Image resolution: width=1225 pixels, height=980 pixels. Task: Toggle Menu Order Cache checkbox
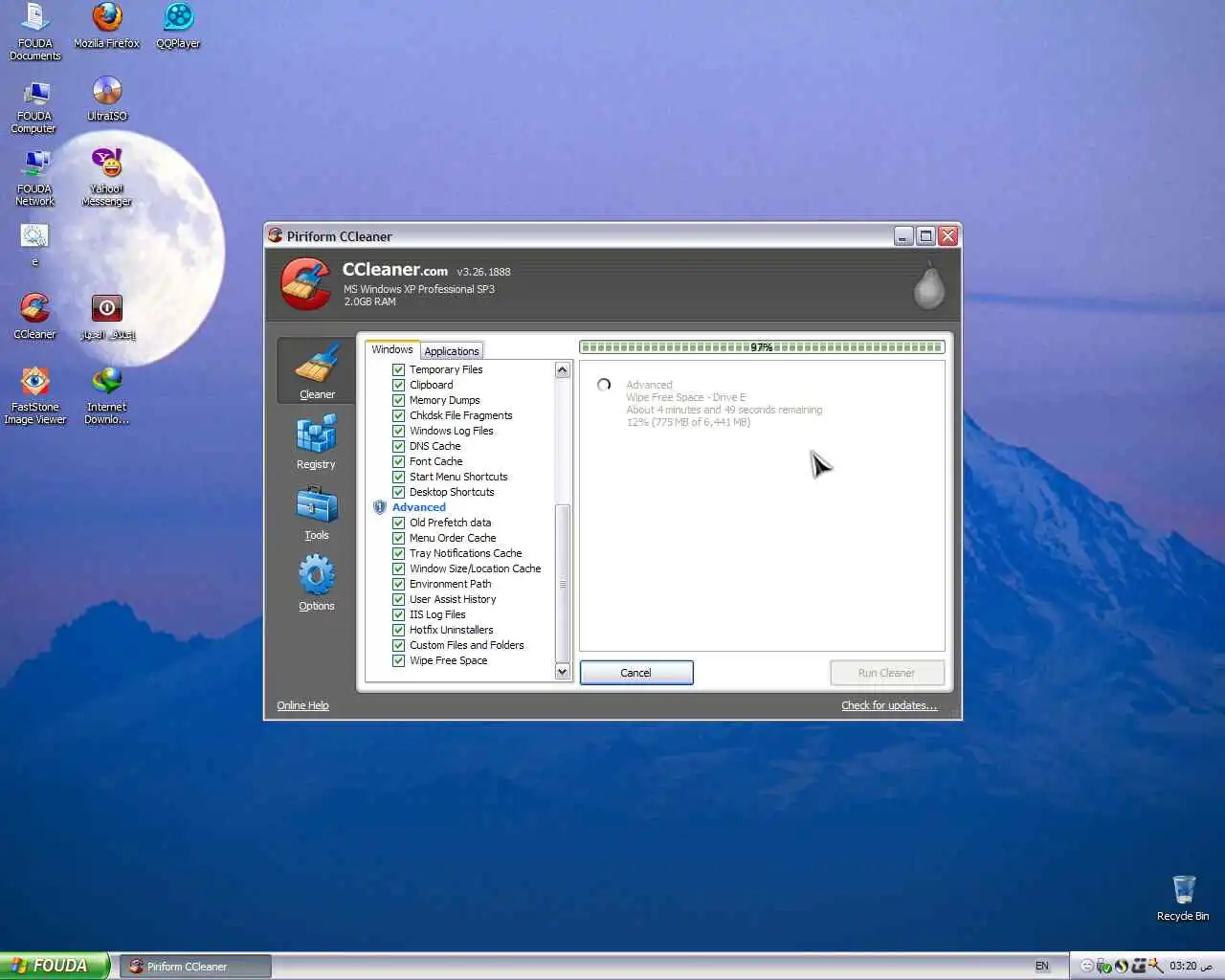(x=398, y=538)
